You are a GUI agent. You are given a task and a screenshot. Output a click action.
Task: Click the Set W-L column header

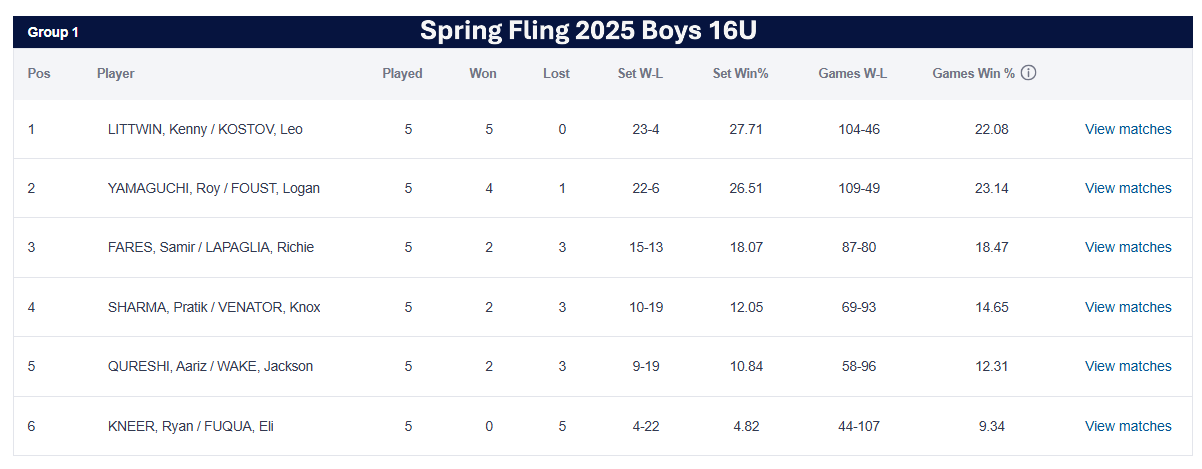tap(634, 73)
